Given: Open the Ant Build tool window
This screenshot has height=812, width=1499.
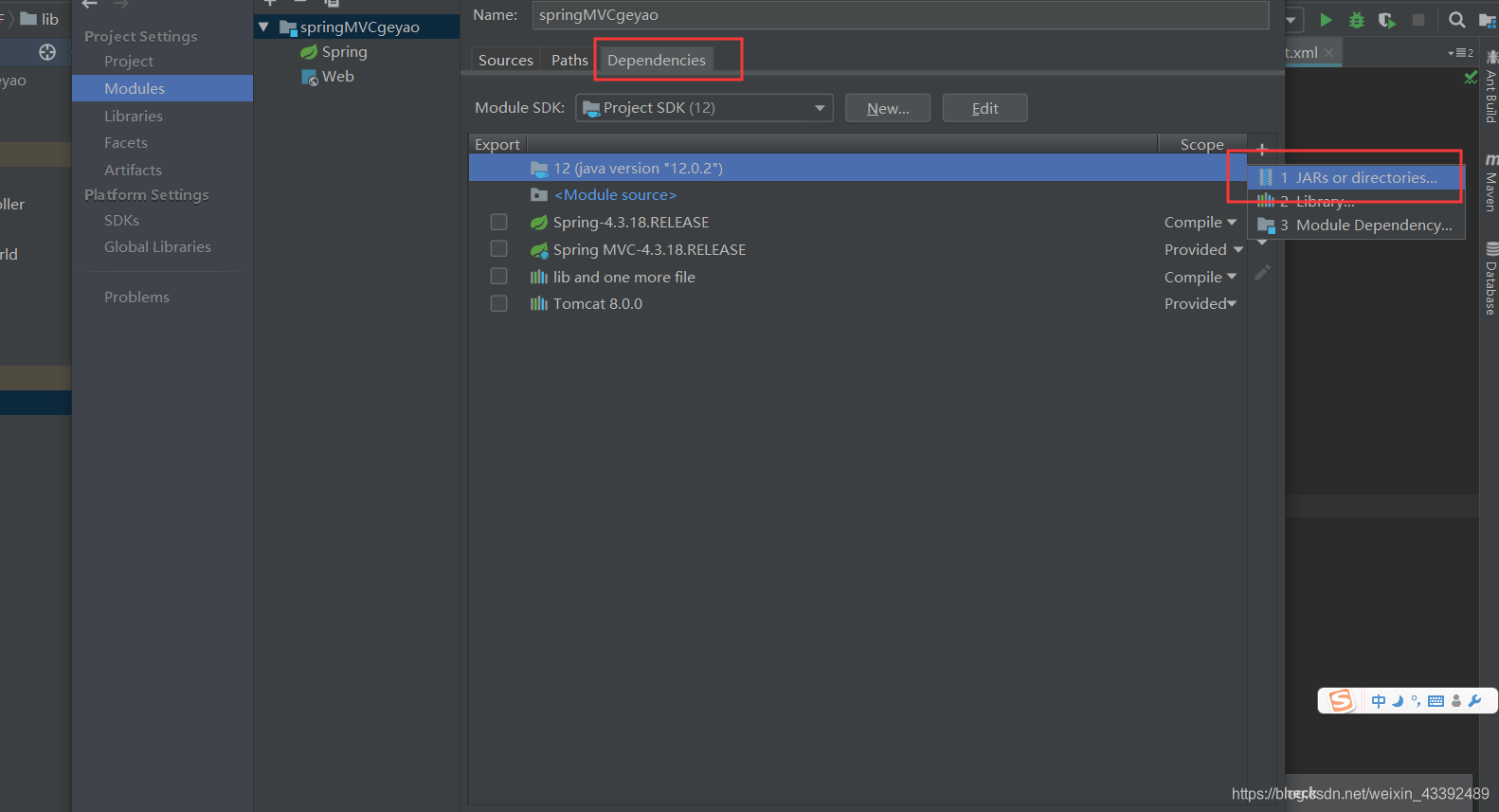Looking at the screenshot, I should coord(1490,87).
